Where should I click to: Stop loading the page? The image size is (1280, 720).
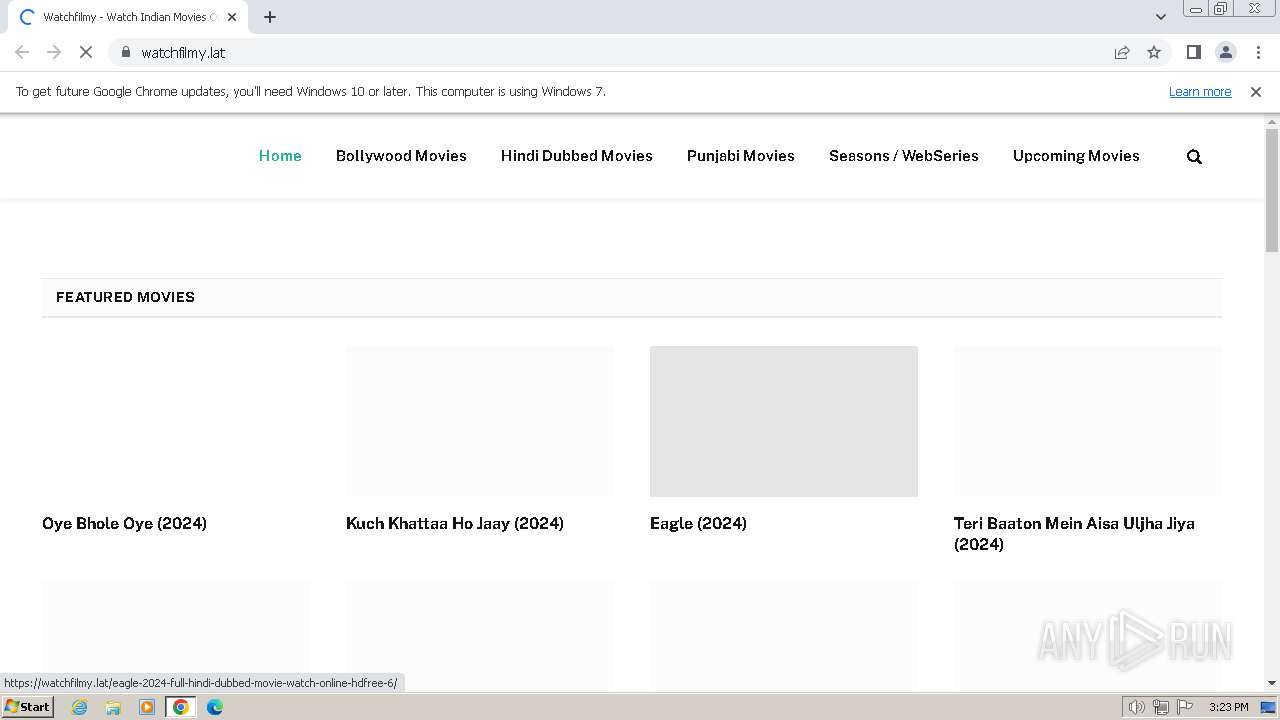pyautogui.click(x=86, y=52)
